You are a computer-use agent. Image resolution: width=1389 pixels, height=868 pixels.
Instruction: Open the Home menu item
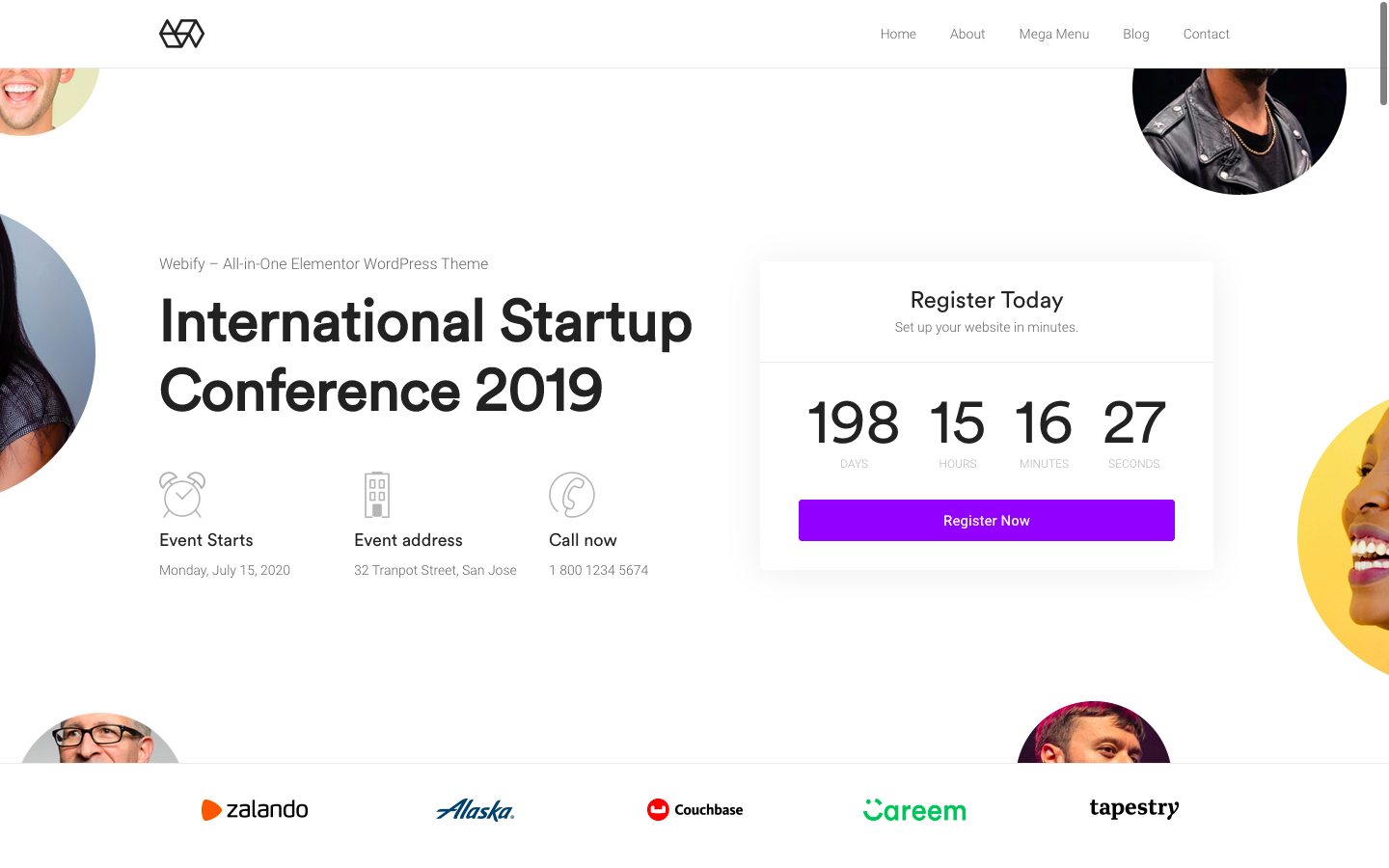[x=898, y=34]
